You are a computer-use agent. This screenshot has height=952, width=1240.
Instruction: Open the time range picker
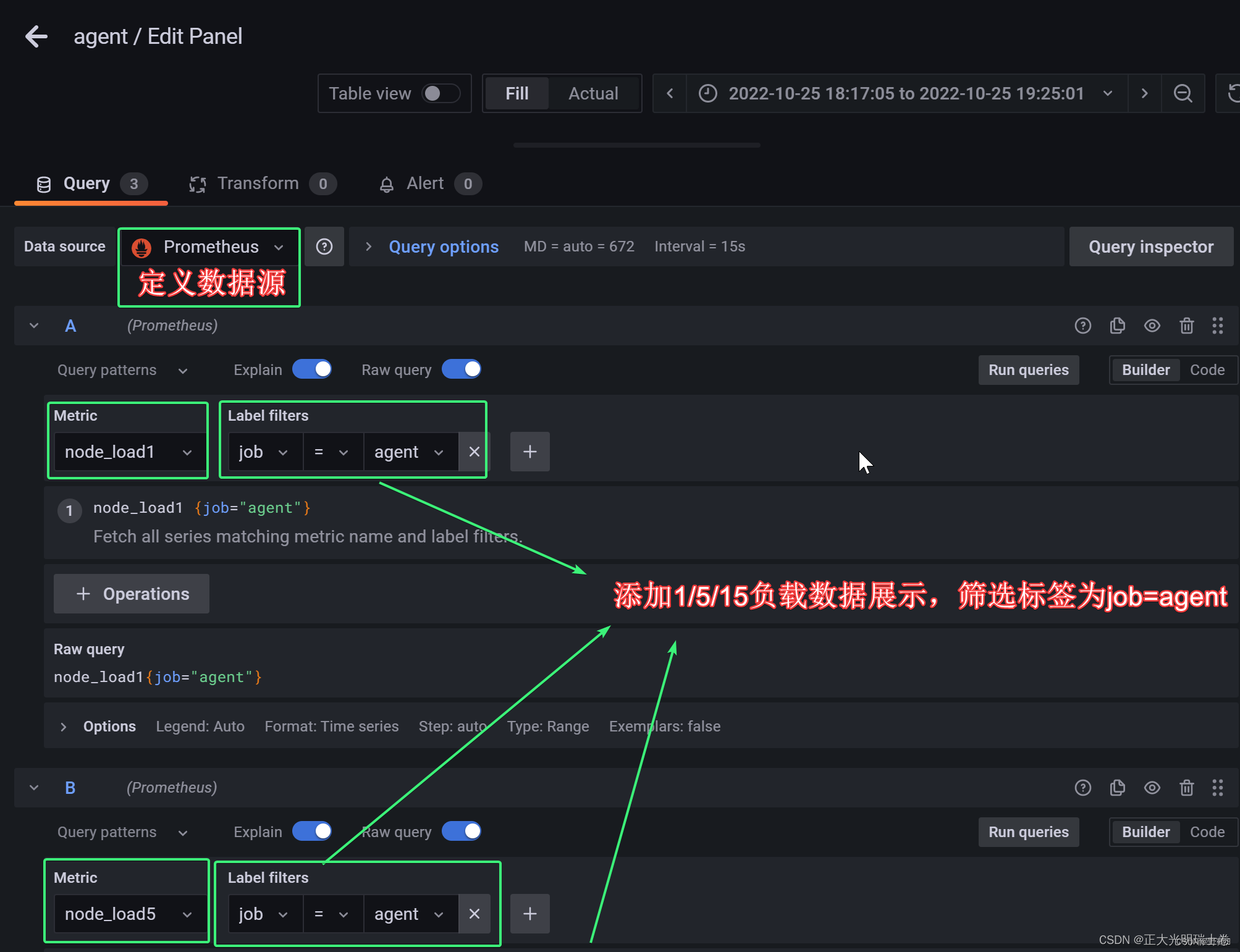(906, 93)
